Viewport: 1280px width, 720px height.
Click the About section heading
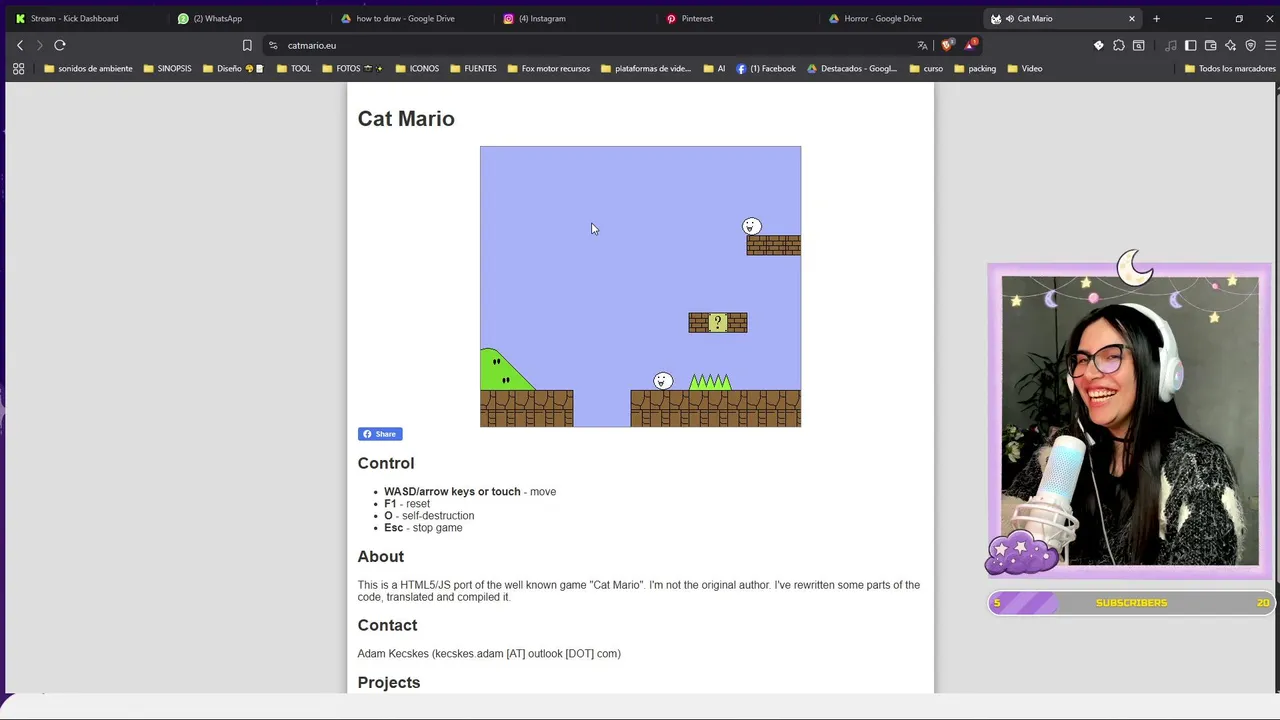coord(381,557)
